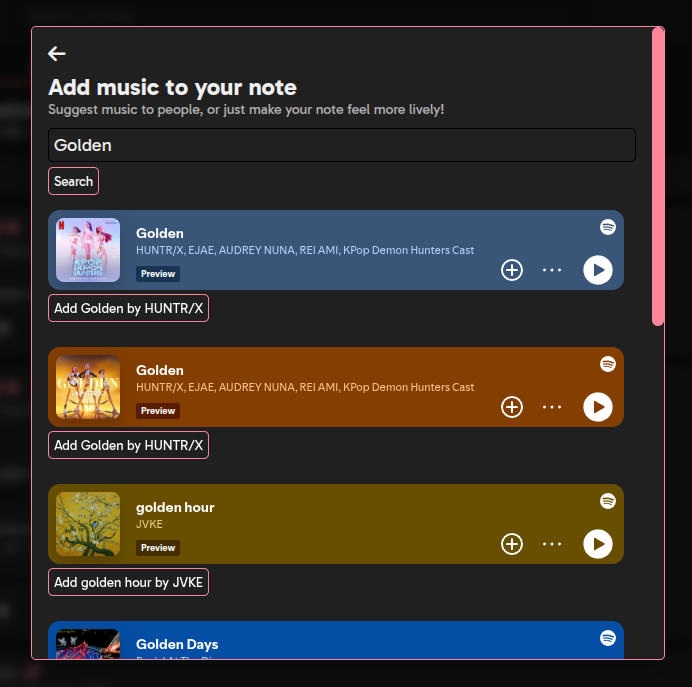Screen dimensions: 692x687
Task: Click the Golden Days song title
Action: pyautogui.click(x=177, y=644)
